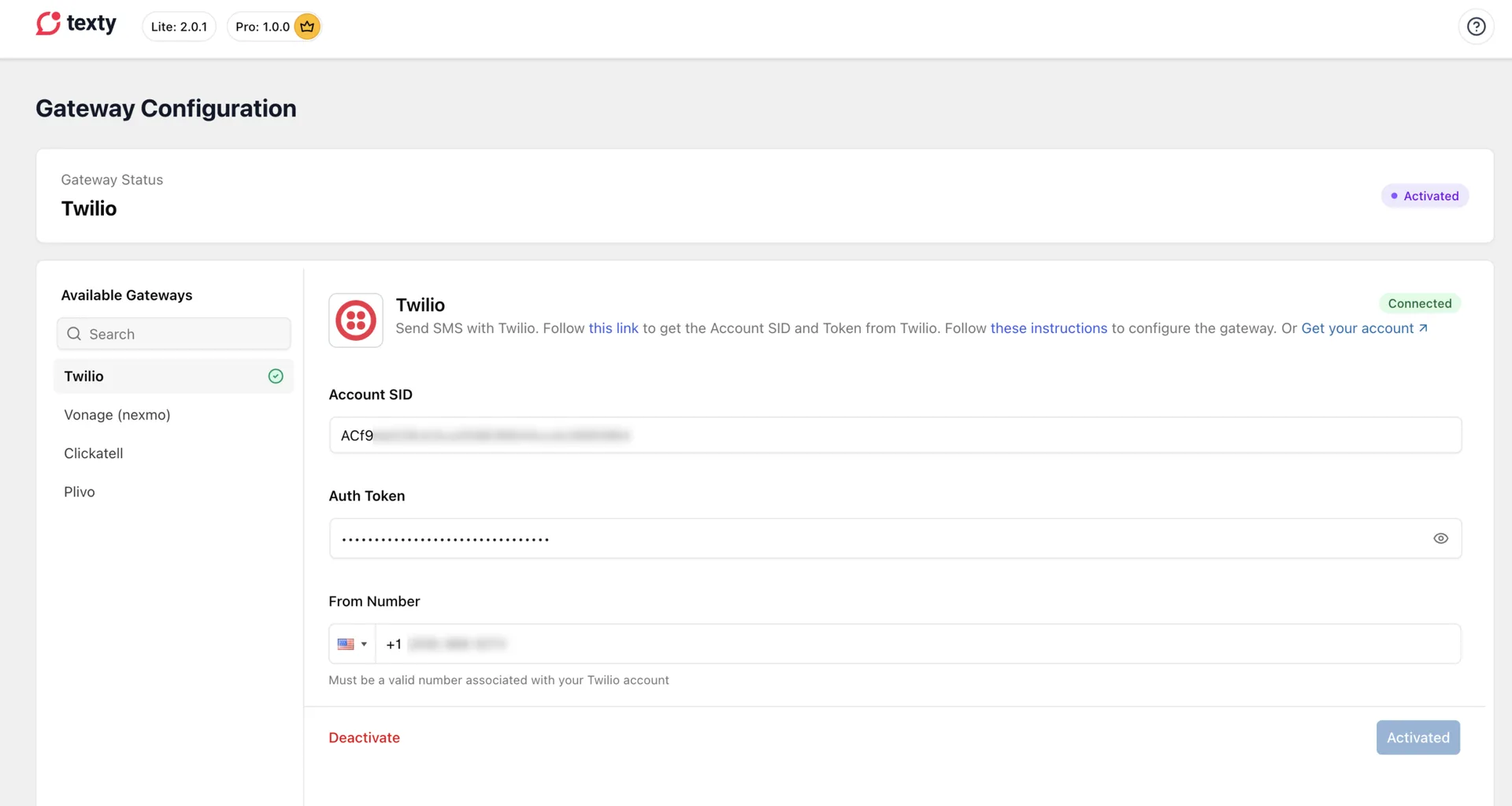Click the Available Gateways heading

pyautogui.click(x=127, y=295)
